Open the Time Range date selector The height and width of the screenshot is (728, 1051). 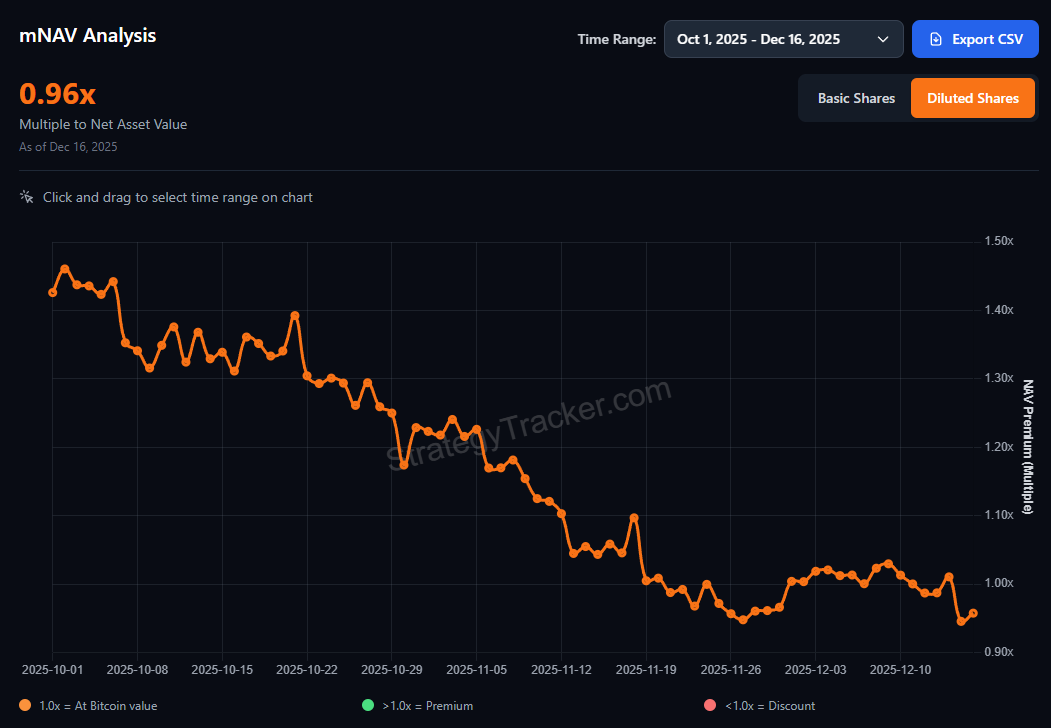coord(783,39)
